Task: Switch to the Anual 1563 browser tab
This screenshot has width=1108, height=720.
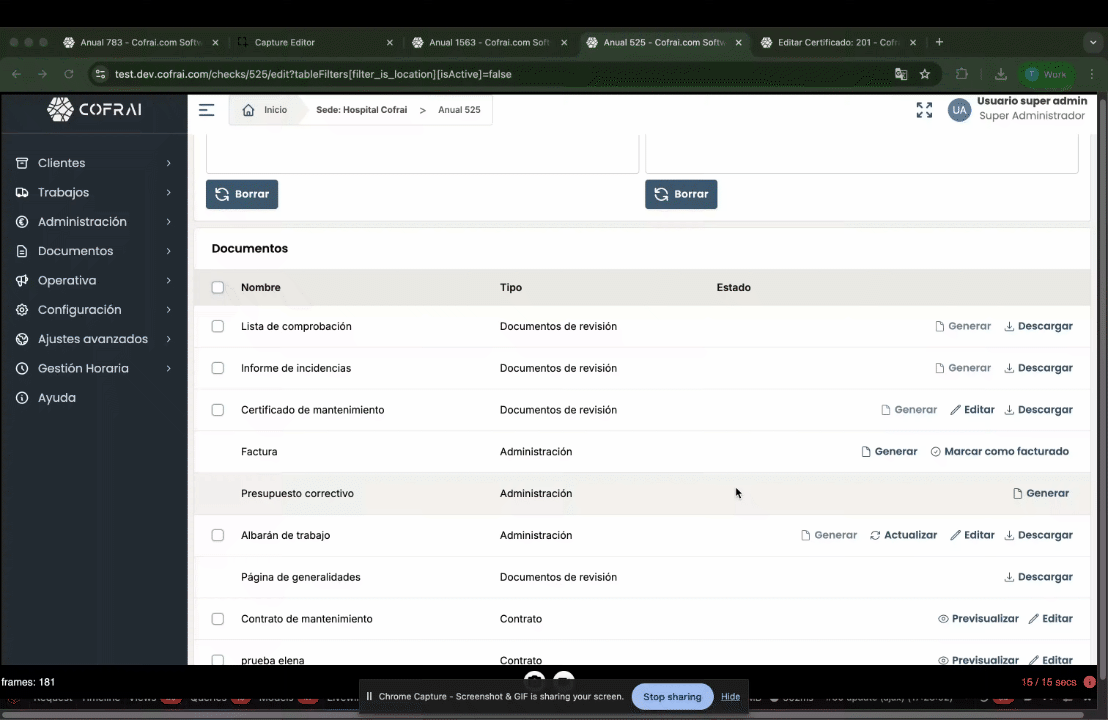Action: [487, 43]
